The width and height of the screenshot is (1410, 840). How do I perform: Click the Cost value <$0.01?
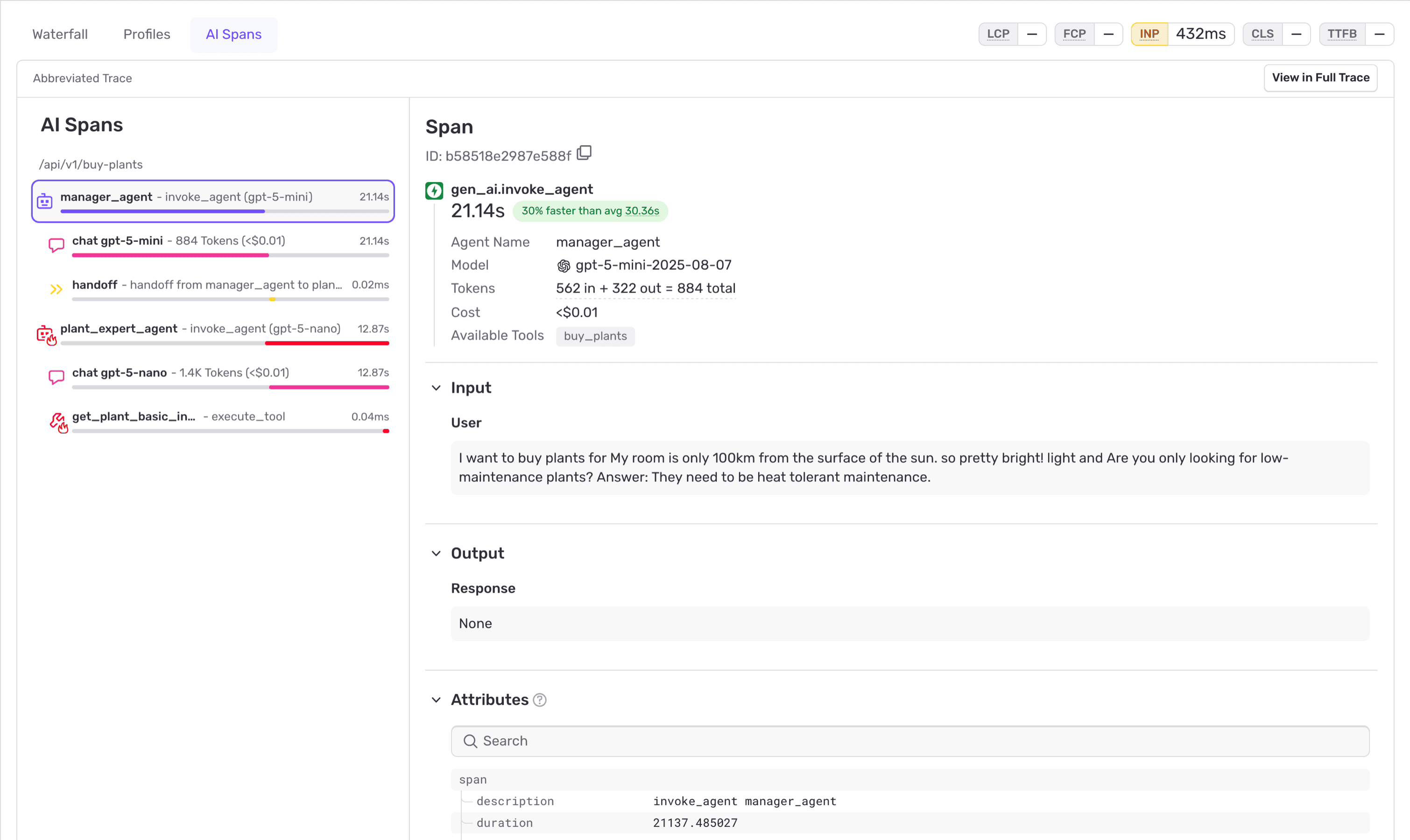[577, 312]
